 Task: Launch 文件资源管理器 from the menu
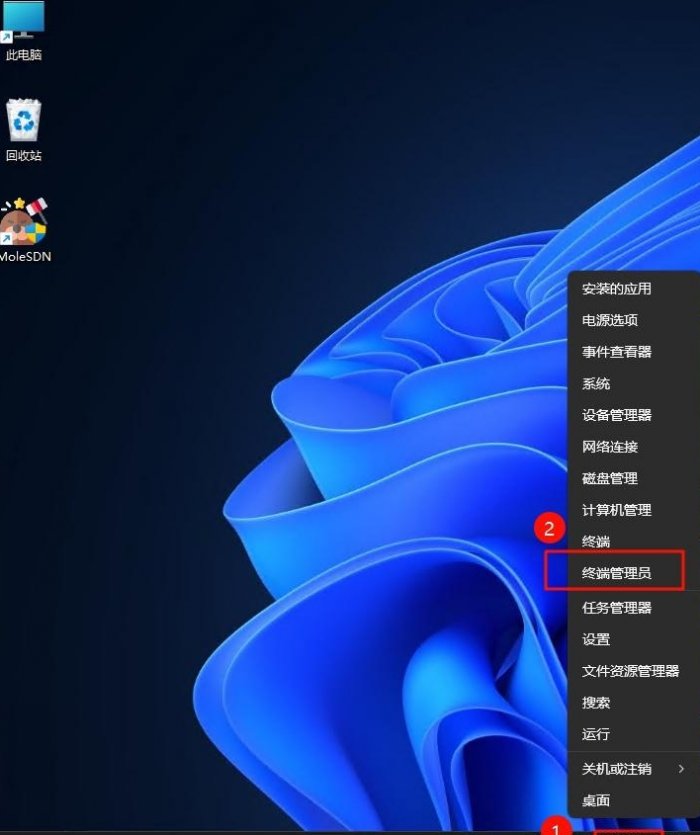point(630,671)
